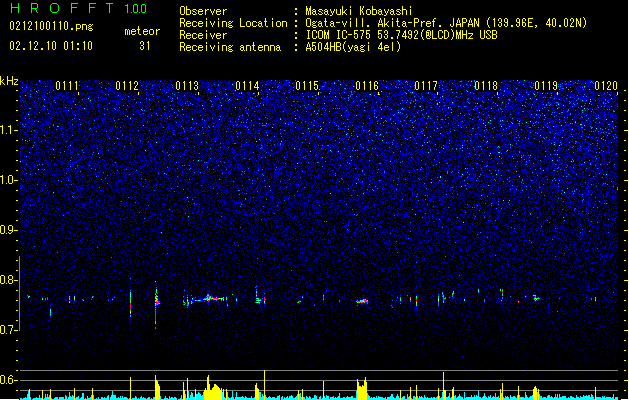The width and height of the screenshot is (629, 400).
Task: Click the 0.6 kHz axis label
Action: tap(9, 380)
